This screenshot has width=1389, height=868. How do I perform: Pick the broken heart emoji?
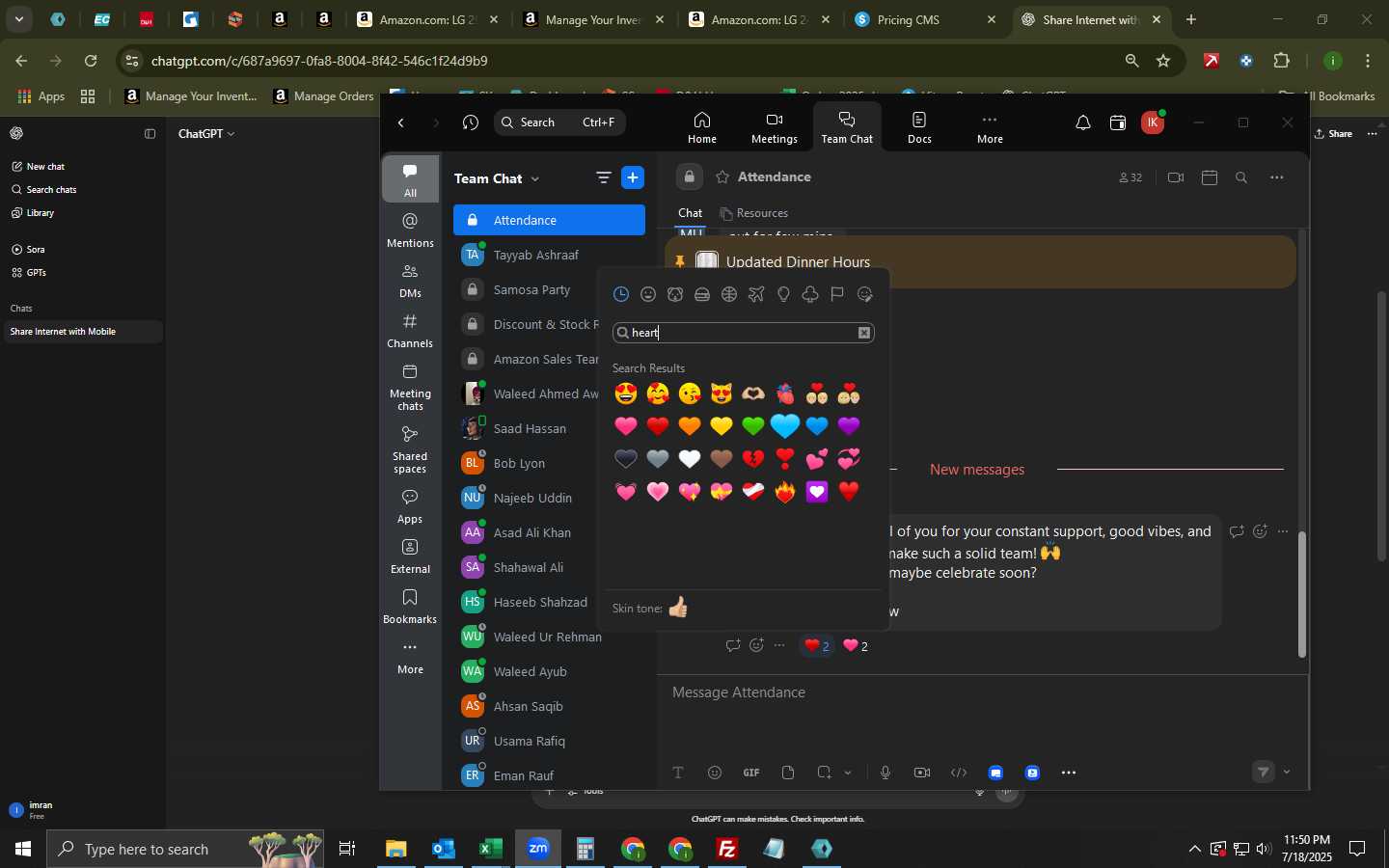tap(753, 459)
